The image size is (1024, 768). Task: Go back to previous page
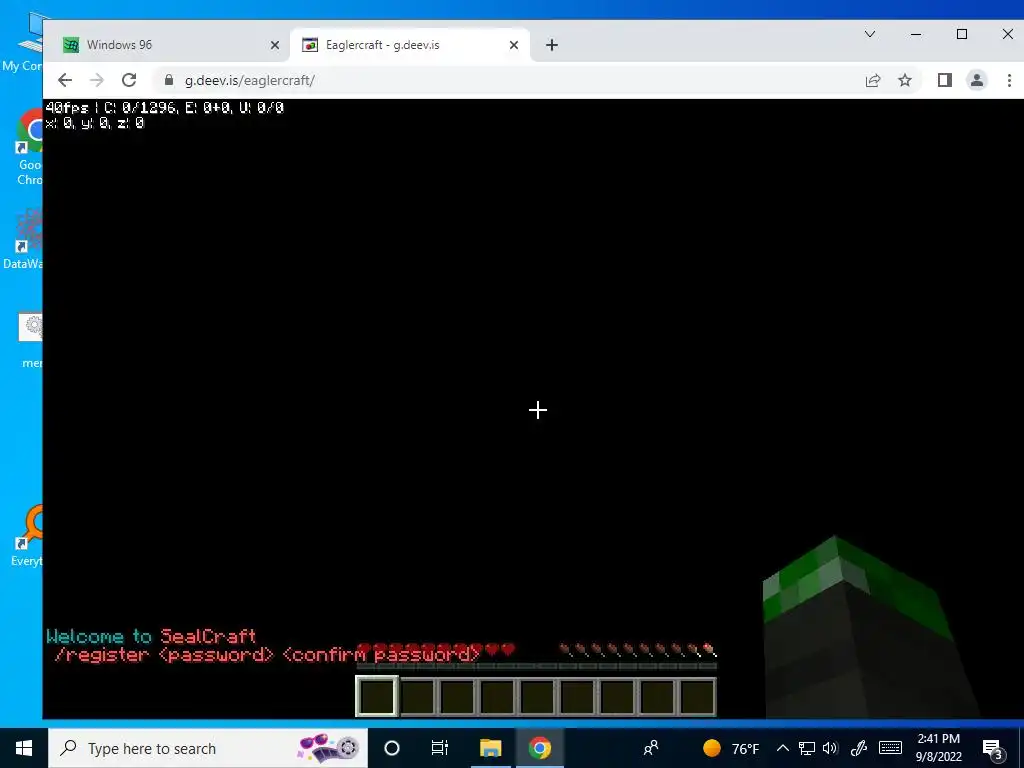[65, 80]
